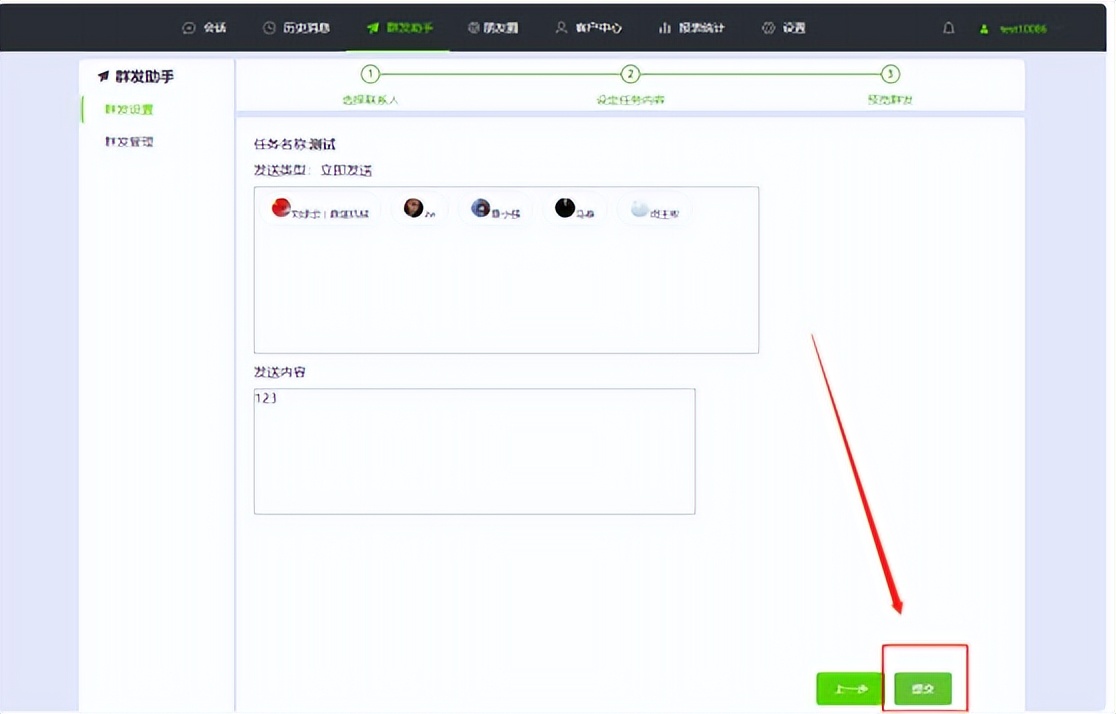Click the 立即发送 send type link
The width and height of the screenshot is (1116, 714).
tap(347, 168)
